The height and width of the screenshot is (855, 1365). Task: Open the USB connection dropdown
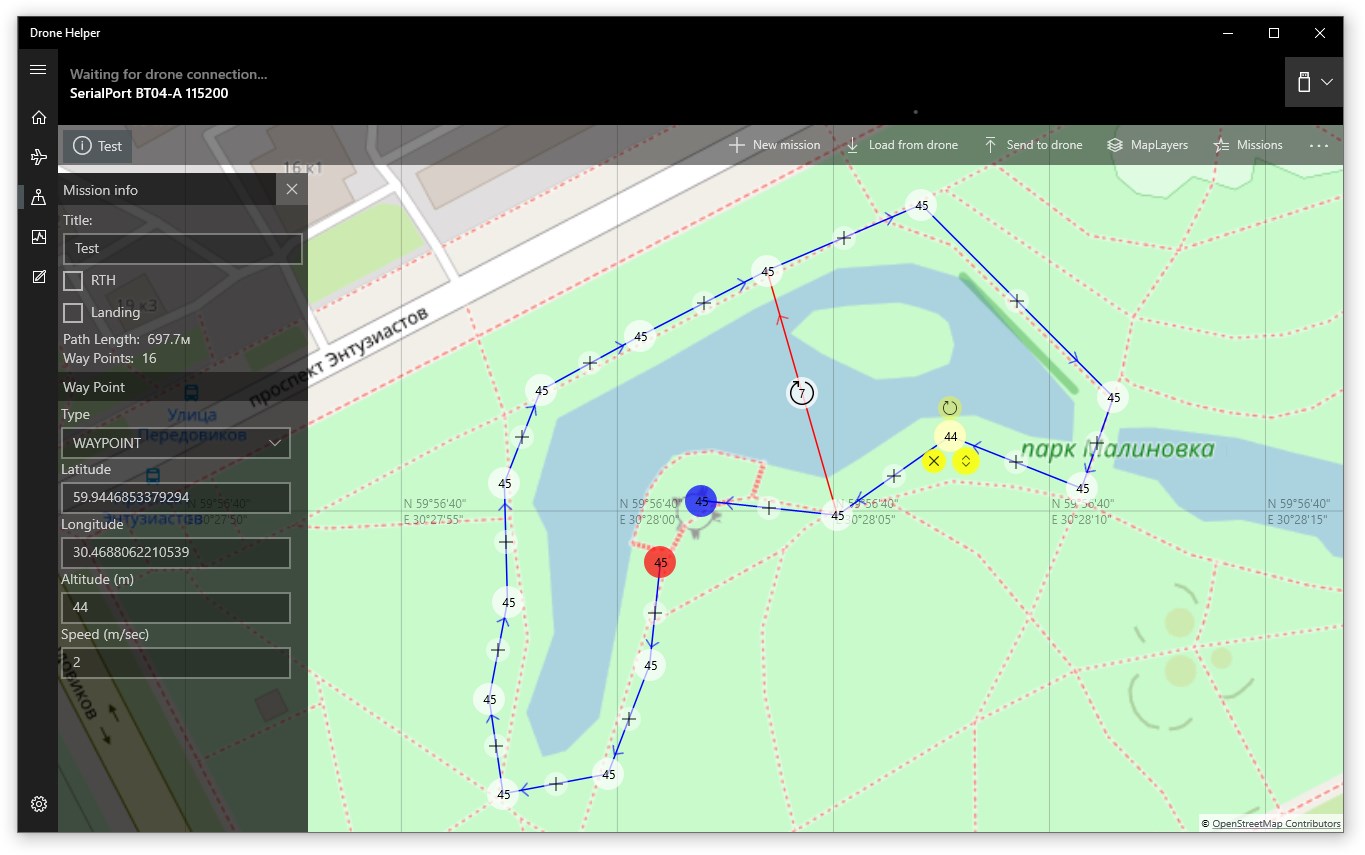point(1313,82)
